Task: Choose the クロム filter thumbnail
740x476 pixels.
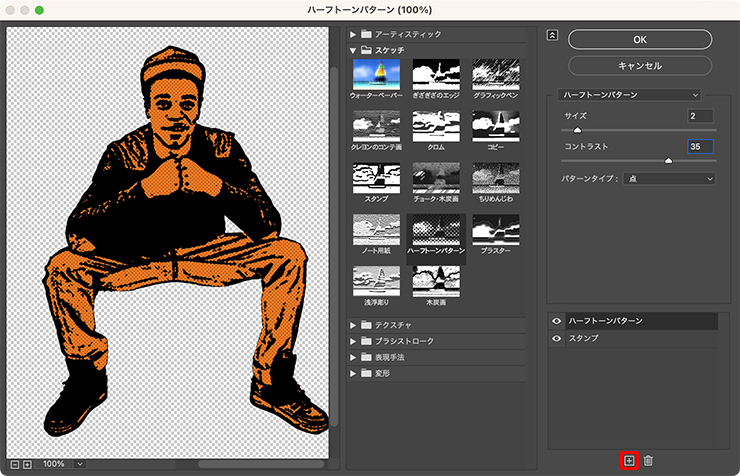Action: click(435, 127)
